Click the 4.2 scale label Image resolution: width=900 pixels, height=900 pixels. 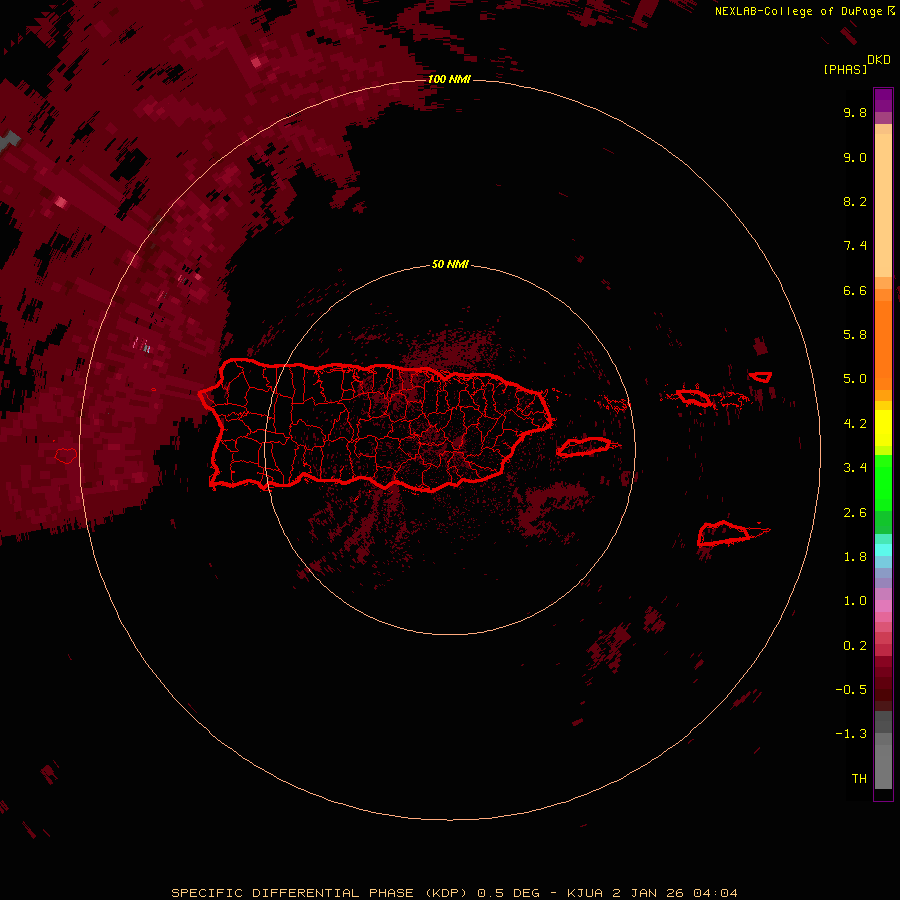pos(855,424)
